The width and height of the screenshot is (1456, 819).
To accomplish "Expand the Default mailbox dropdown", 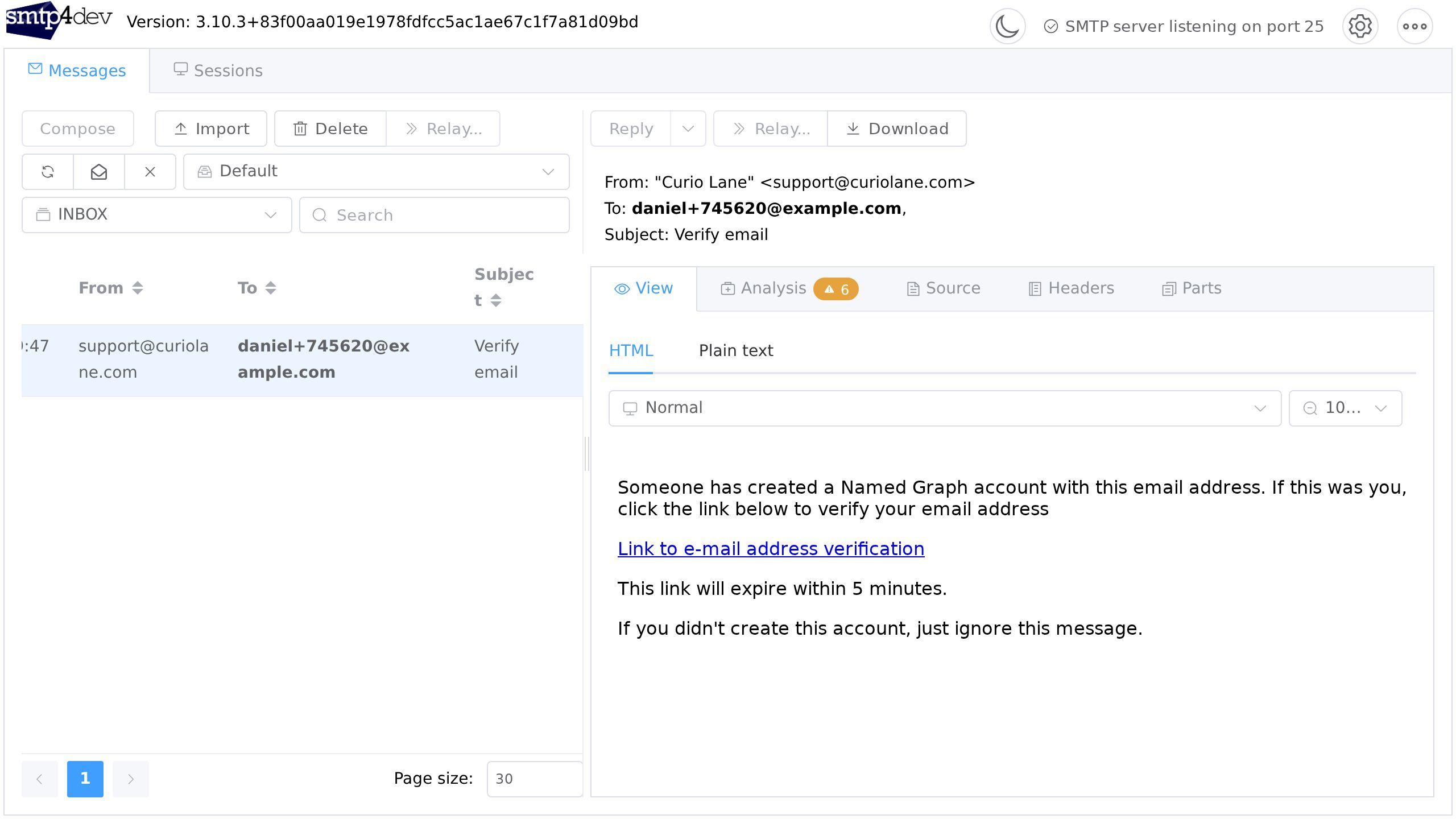I will [x=376, y=172].
